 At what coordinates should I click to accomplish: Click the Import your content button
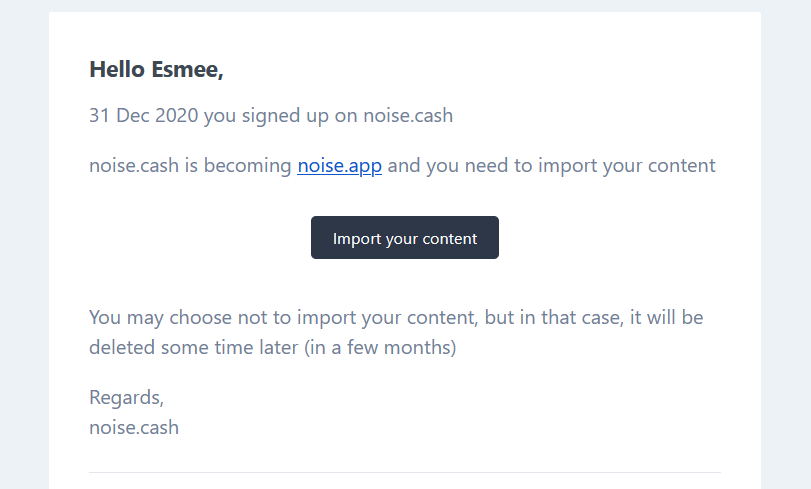[x=405, y=238]
